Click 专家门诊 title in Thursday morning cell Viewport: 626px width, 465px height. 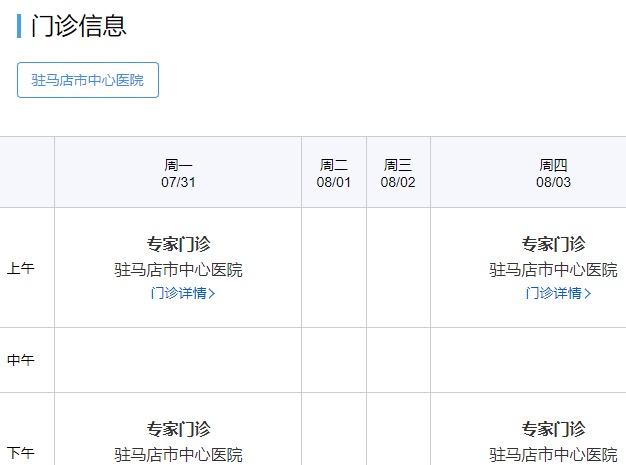553,244
